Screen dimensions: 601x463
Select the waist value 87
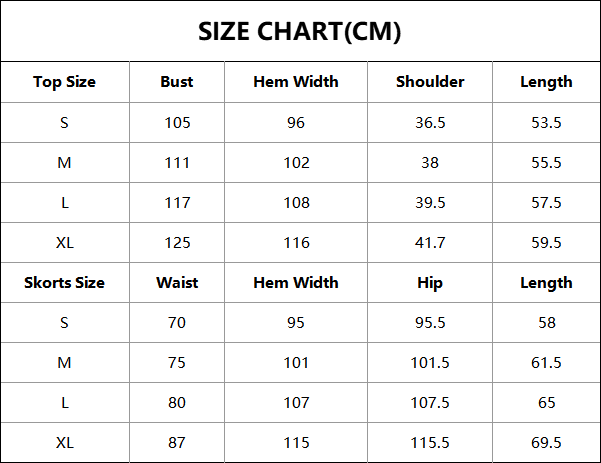pos(177,443)
